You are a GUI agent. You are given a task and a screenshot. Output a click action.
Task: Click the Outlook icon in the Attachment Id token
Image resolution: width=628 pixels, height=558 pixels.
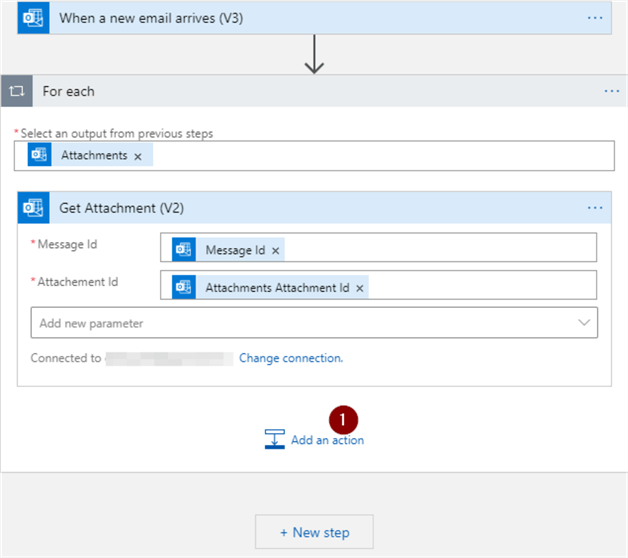(184, 287)
